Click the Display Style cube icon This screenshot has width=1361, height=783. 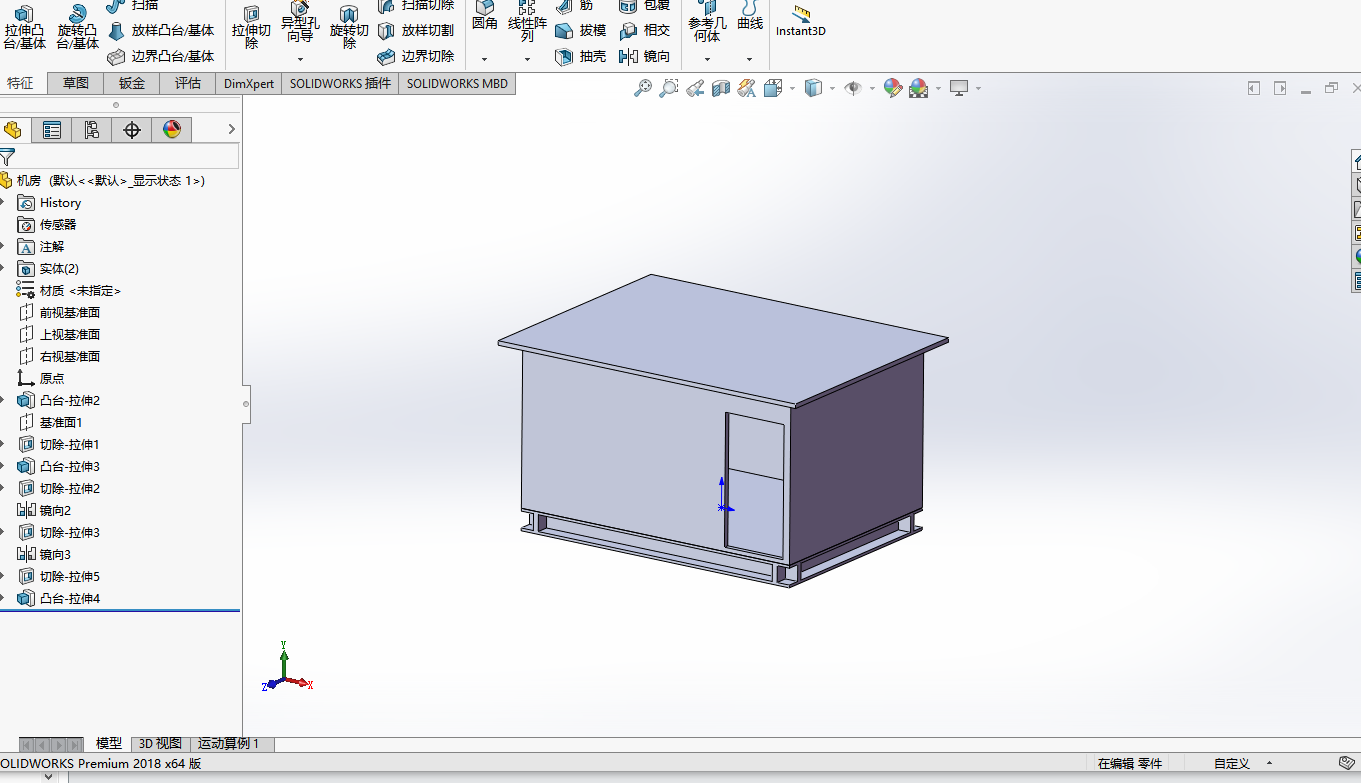pyautogui.click(x=813, y=88)
